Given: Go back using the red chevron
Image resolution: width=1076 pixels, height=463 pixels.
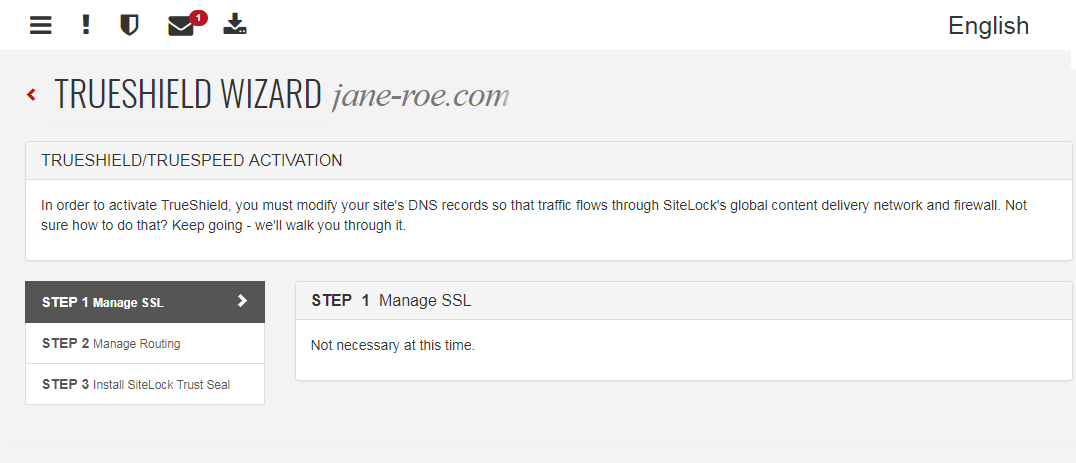Looking at the screenshot, I should point(32,95).
